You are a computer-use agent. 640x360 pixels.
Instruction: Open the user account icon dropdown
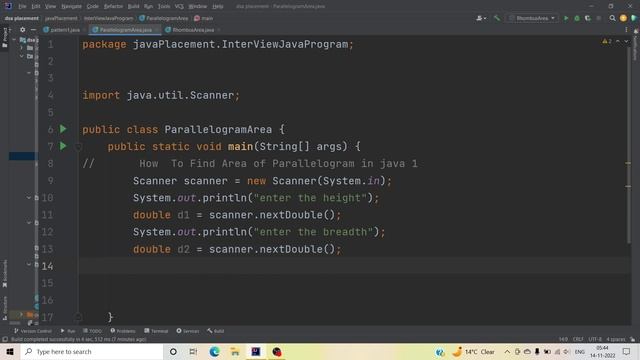click(481, 18)
